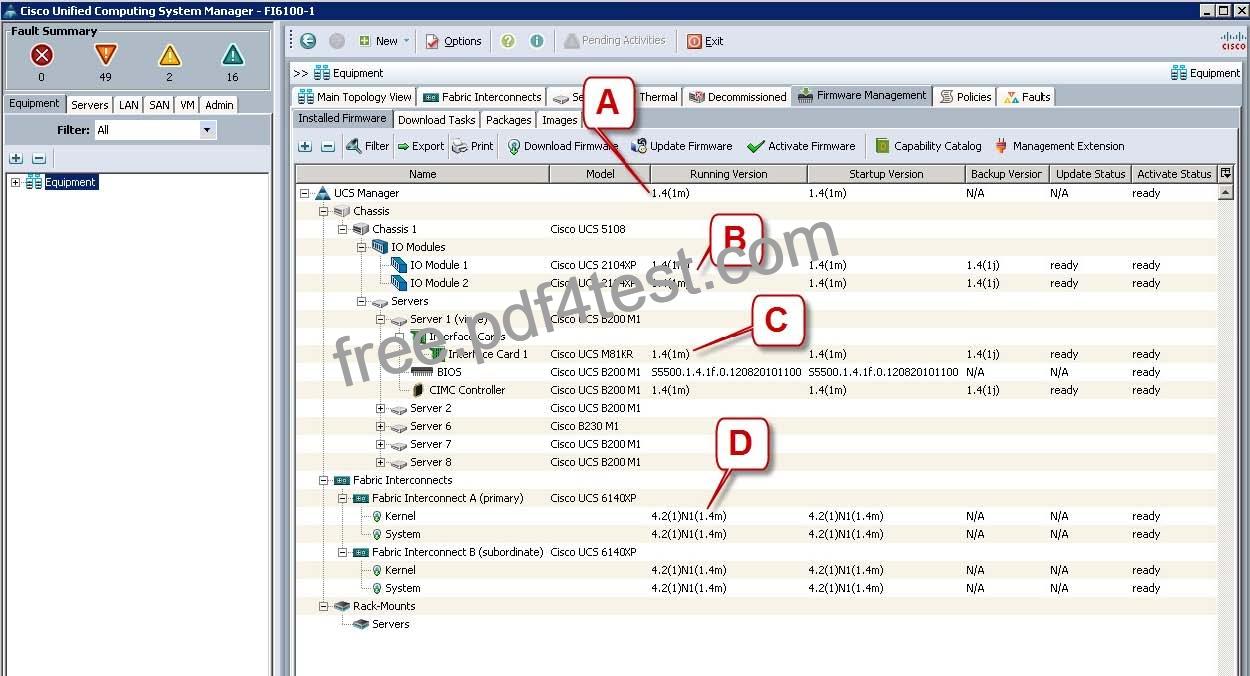Open the New menu button
This screenshot has width=1250, height=676.
point(384,41)
